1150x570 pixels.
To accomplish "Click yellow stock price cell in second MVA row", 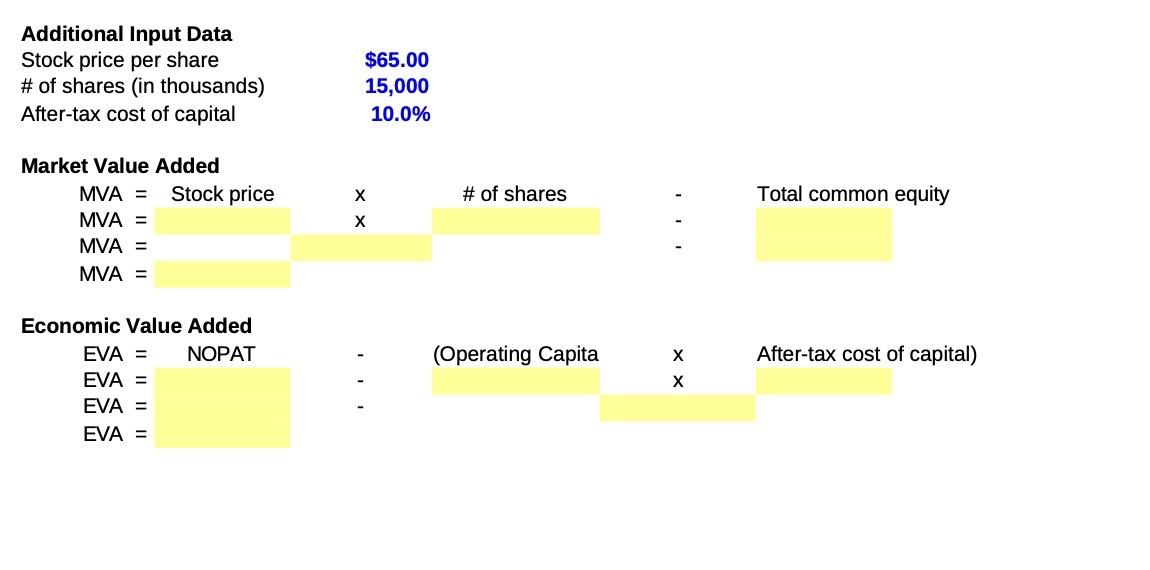I will click(222, 221).
